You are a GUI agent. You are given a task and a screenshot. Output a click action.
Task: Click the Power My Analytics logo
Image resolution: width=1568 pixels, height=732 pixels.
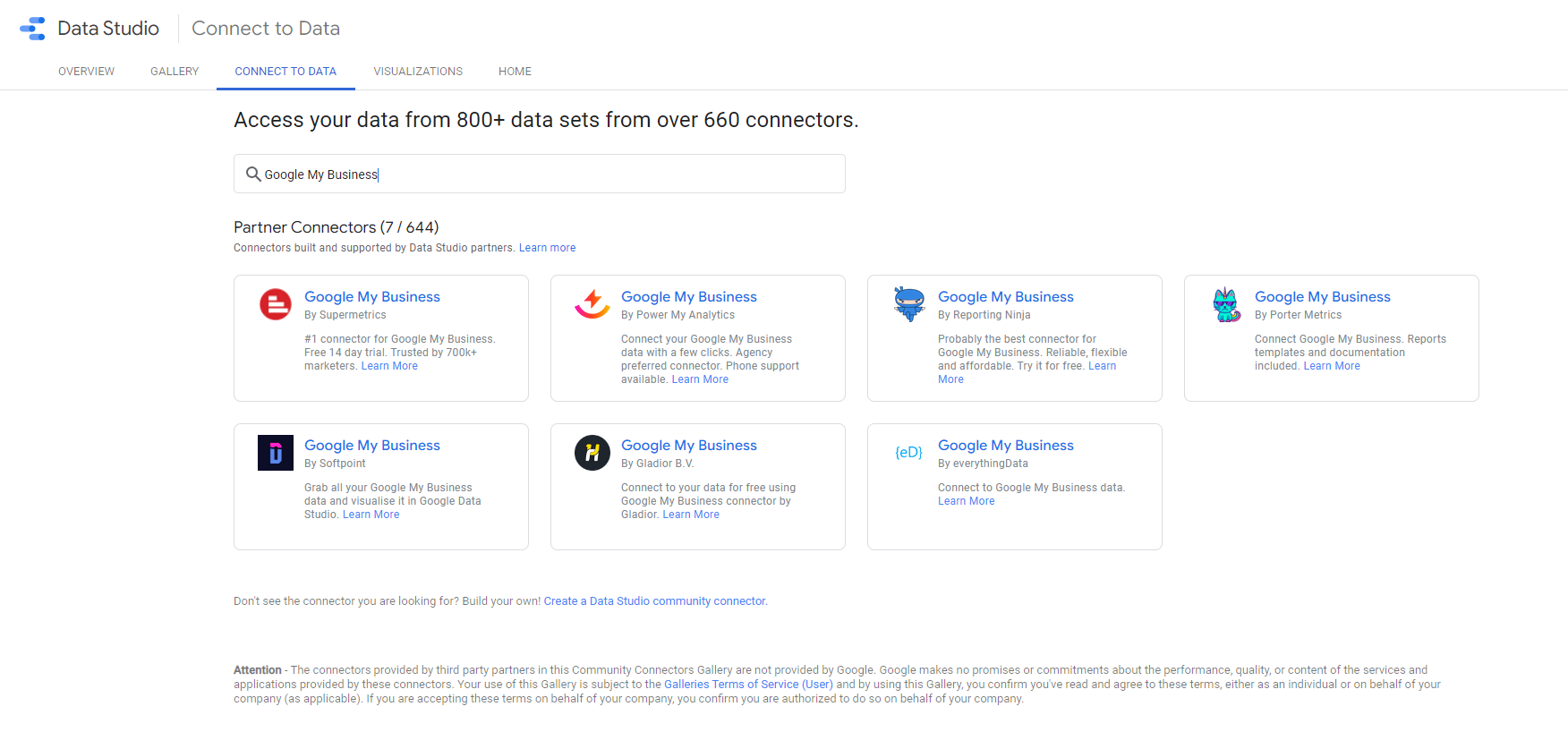point(592,304)
